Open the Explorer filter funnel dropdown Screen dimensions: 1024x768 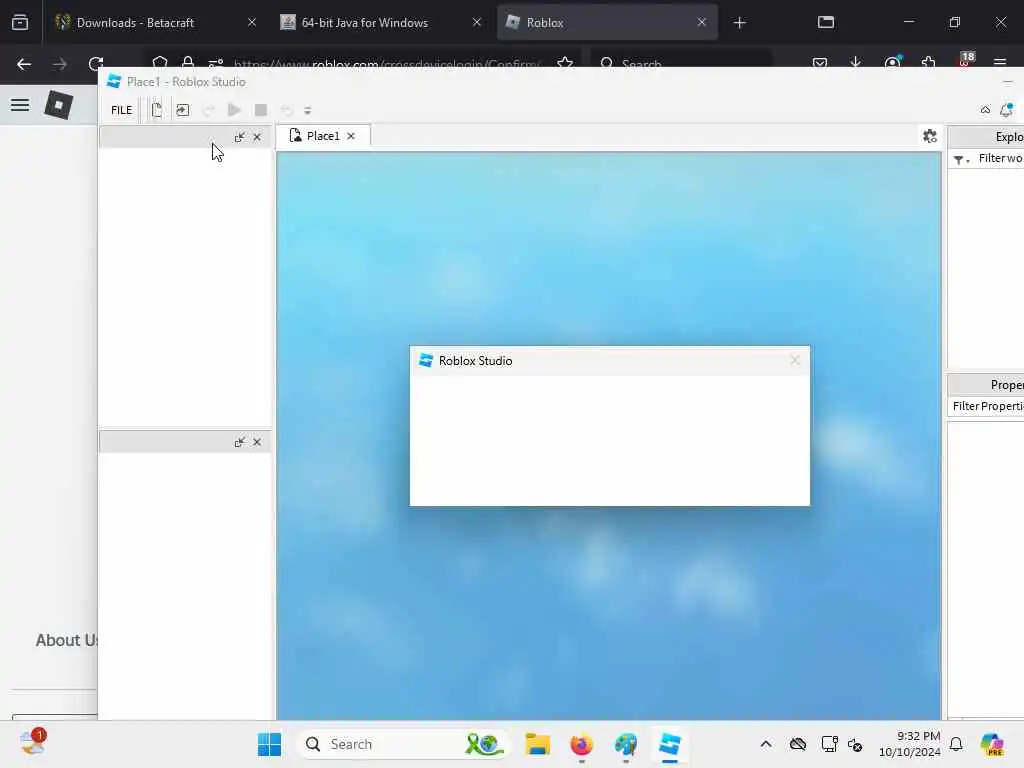coord(961,159)
